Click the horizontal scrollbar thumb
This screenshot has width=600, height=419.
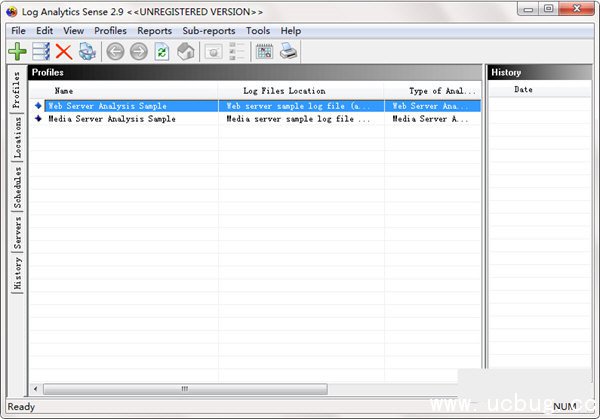[x=185, y=389]
